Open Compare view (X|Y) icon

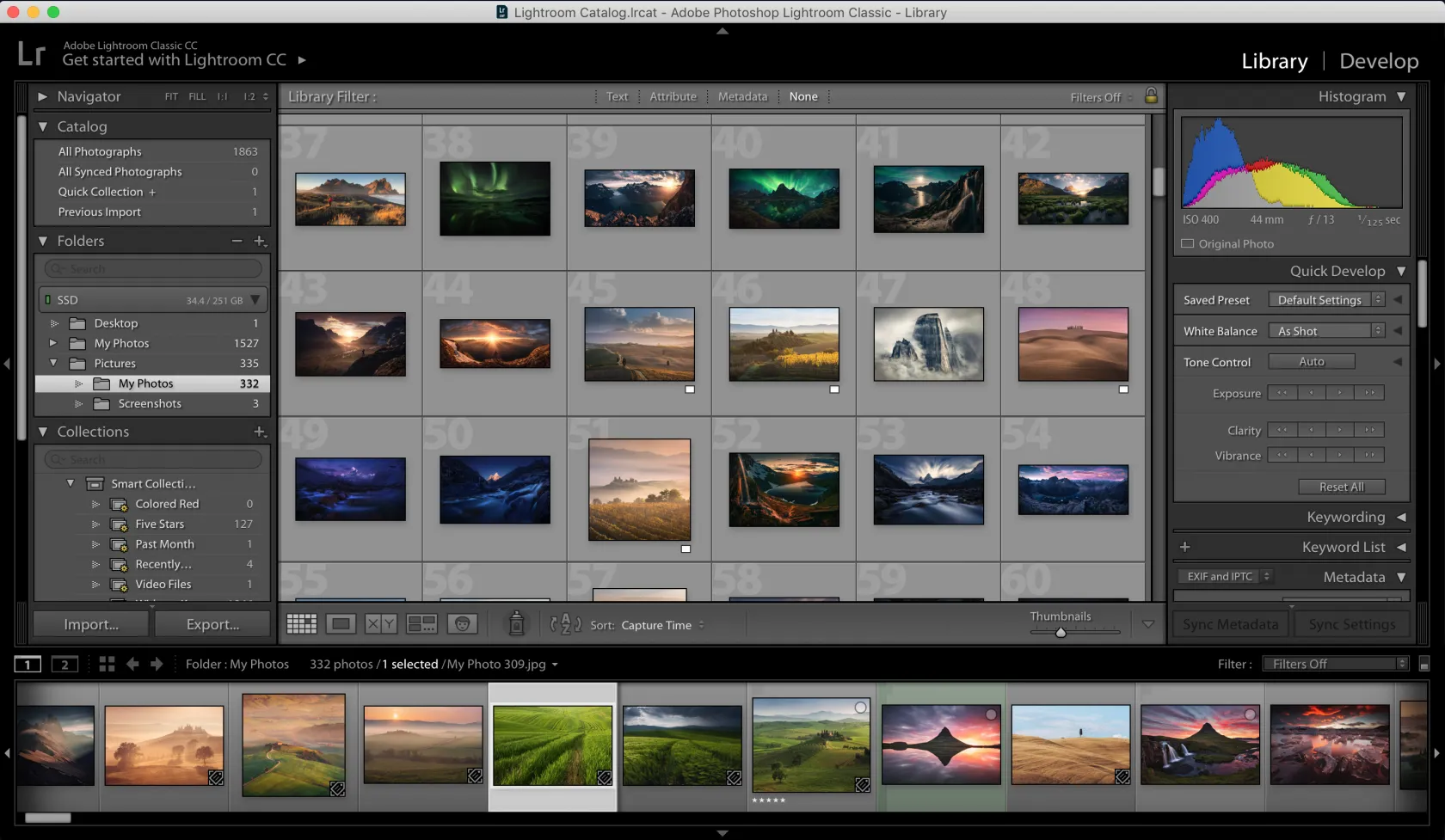coord(381,624)
